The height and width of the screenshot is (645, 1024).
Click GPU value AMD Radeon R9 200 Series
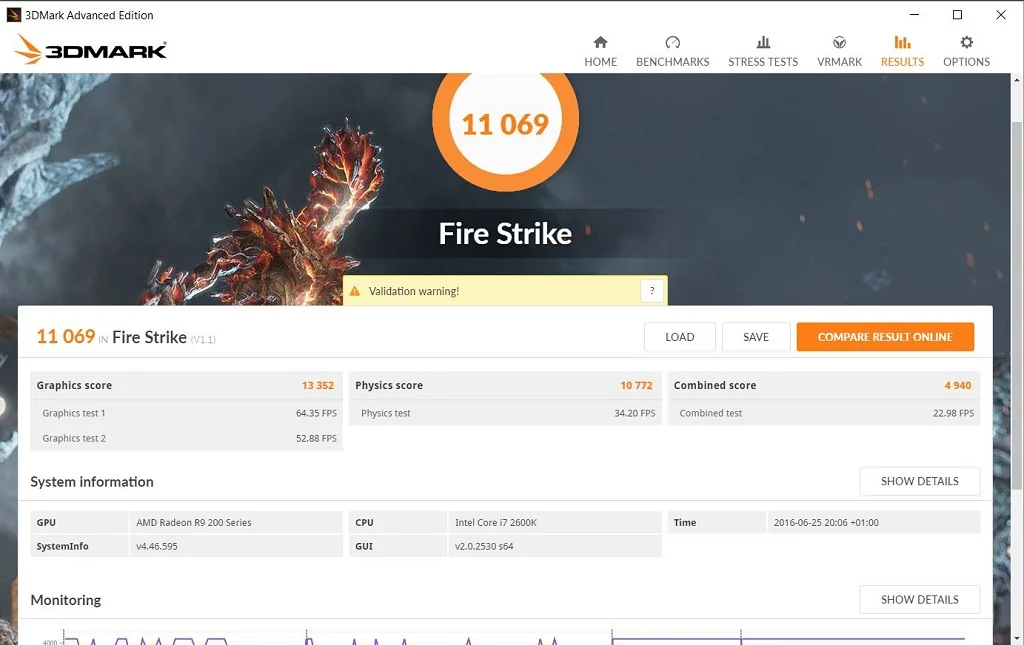194,522
